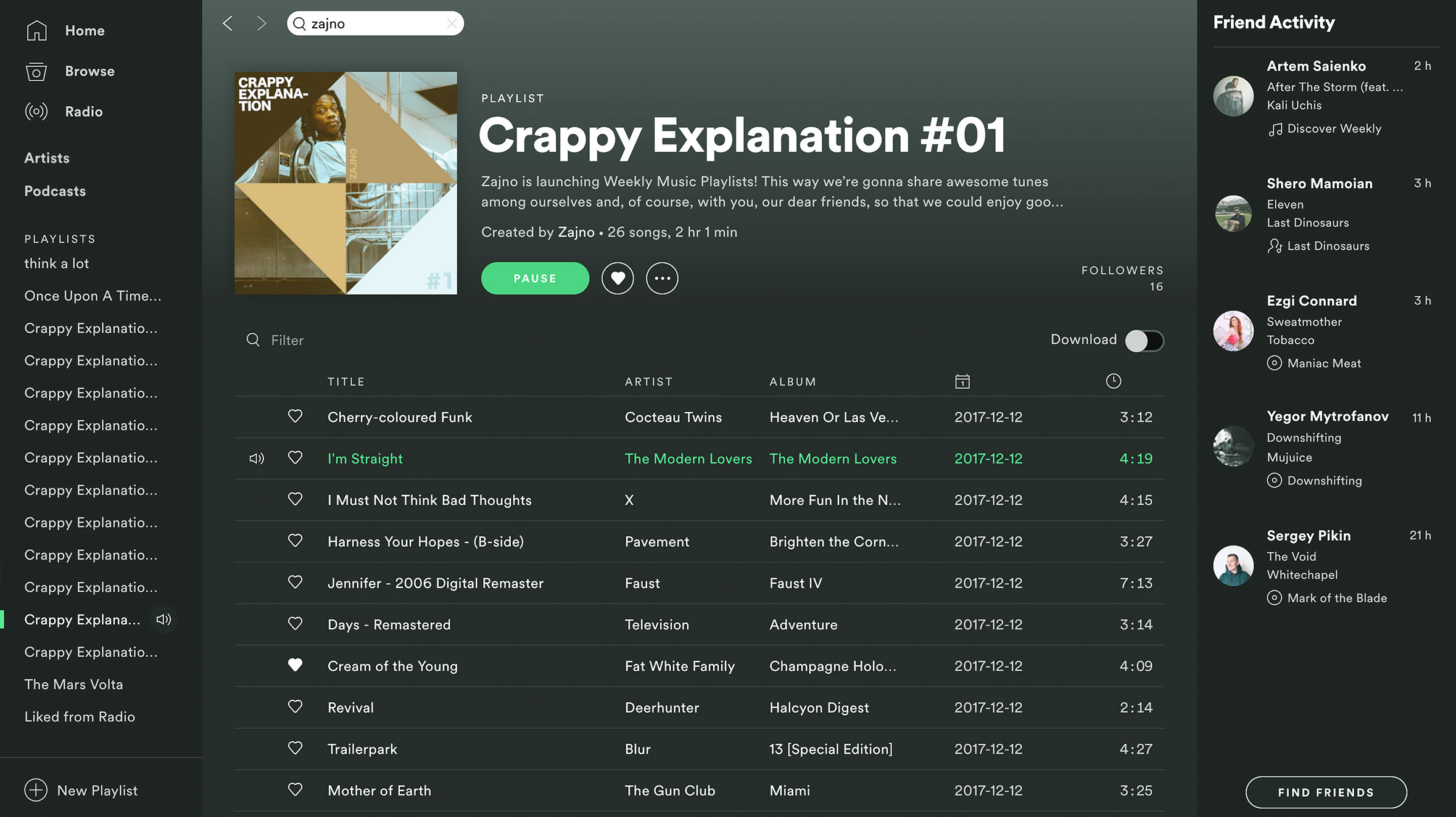Sort by the TITLE column header
This screenshot has height=817, width=1456.
(x=346, y=382)
